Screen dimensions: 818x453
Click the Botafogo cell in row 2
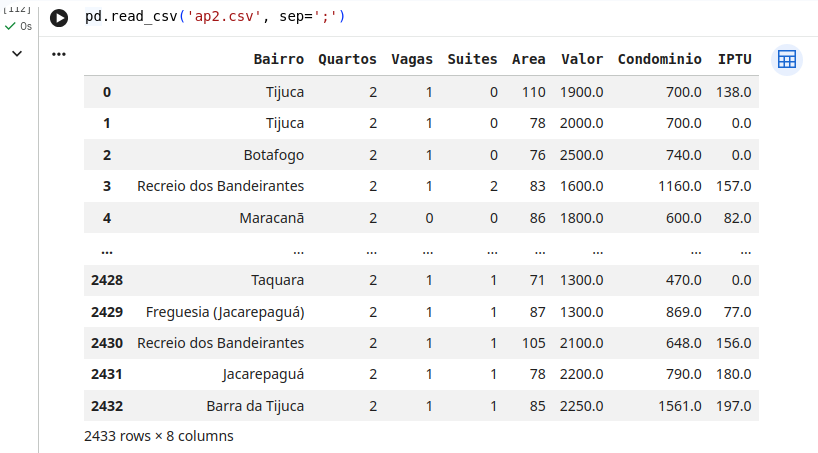coord(273,155)
